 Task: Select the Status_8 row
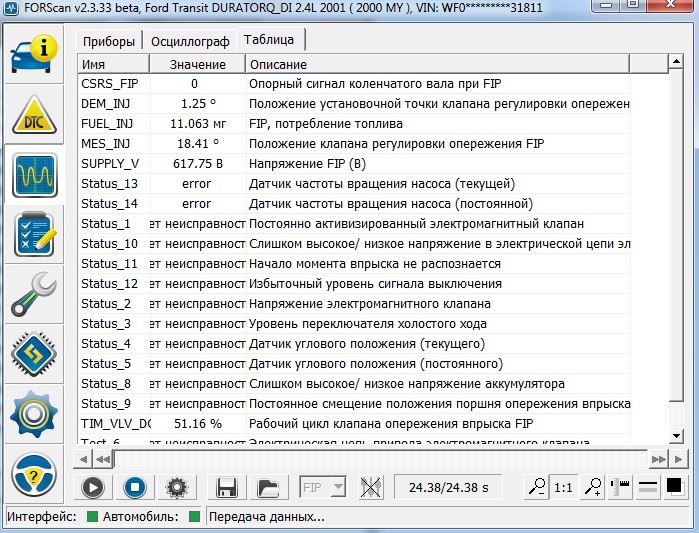coord(354,384)
